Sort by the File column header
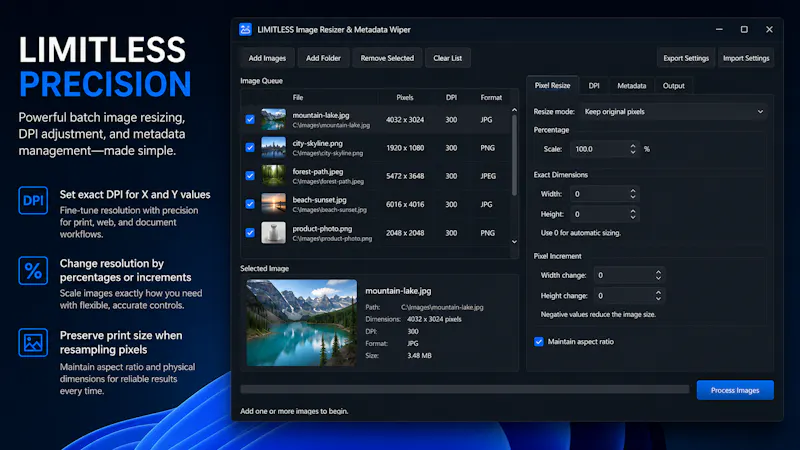The width and height of the screenshot is (800, 450). point(298,97)
